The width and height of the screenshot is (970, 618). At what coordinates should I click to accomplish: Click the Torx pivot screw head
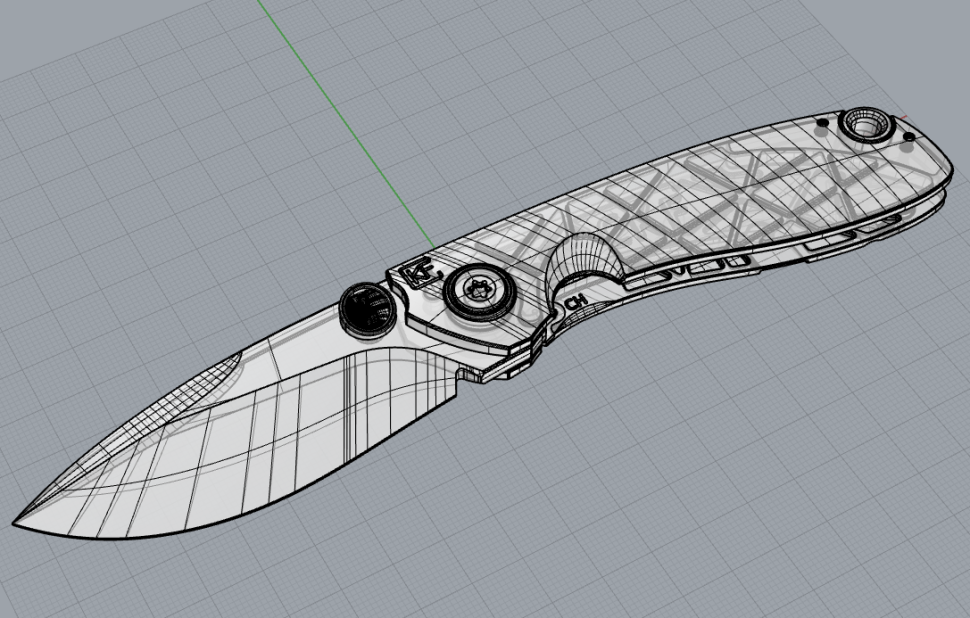[480, 287]
